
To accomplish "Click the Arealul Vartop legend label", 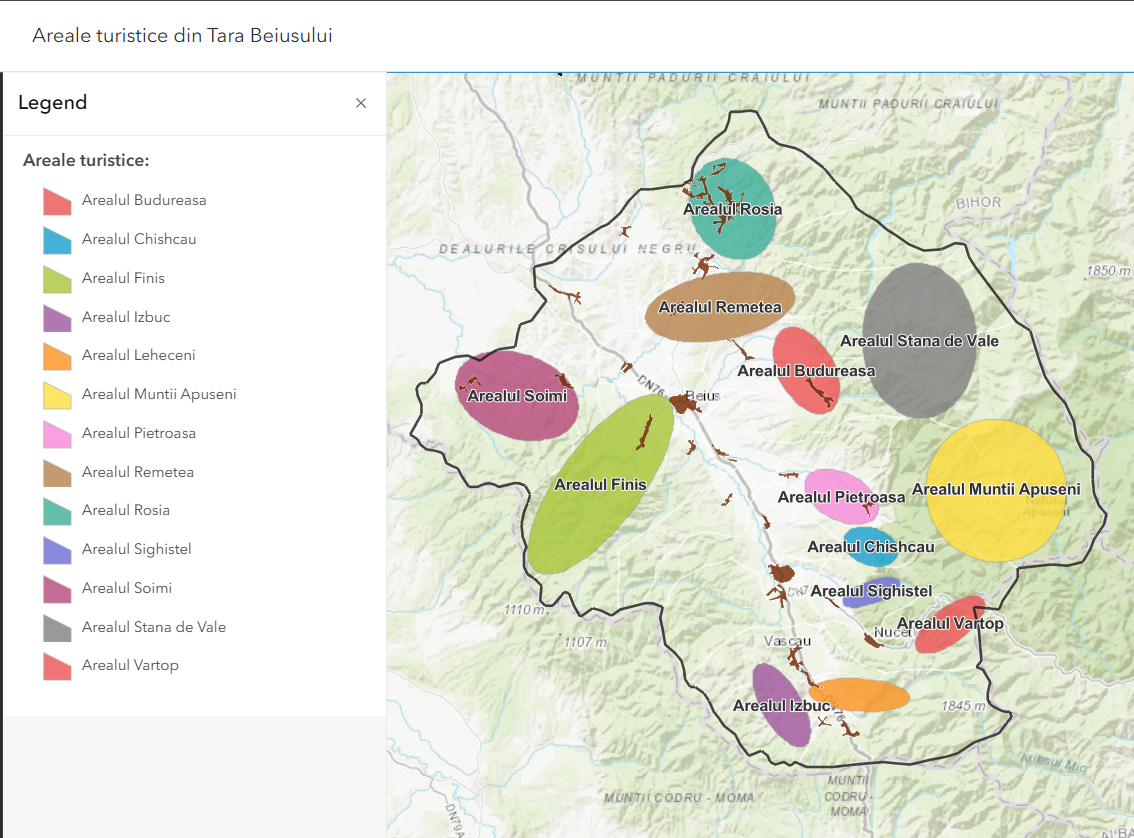I will (130, 665).
